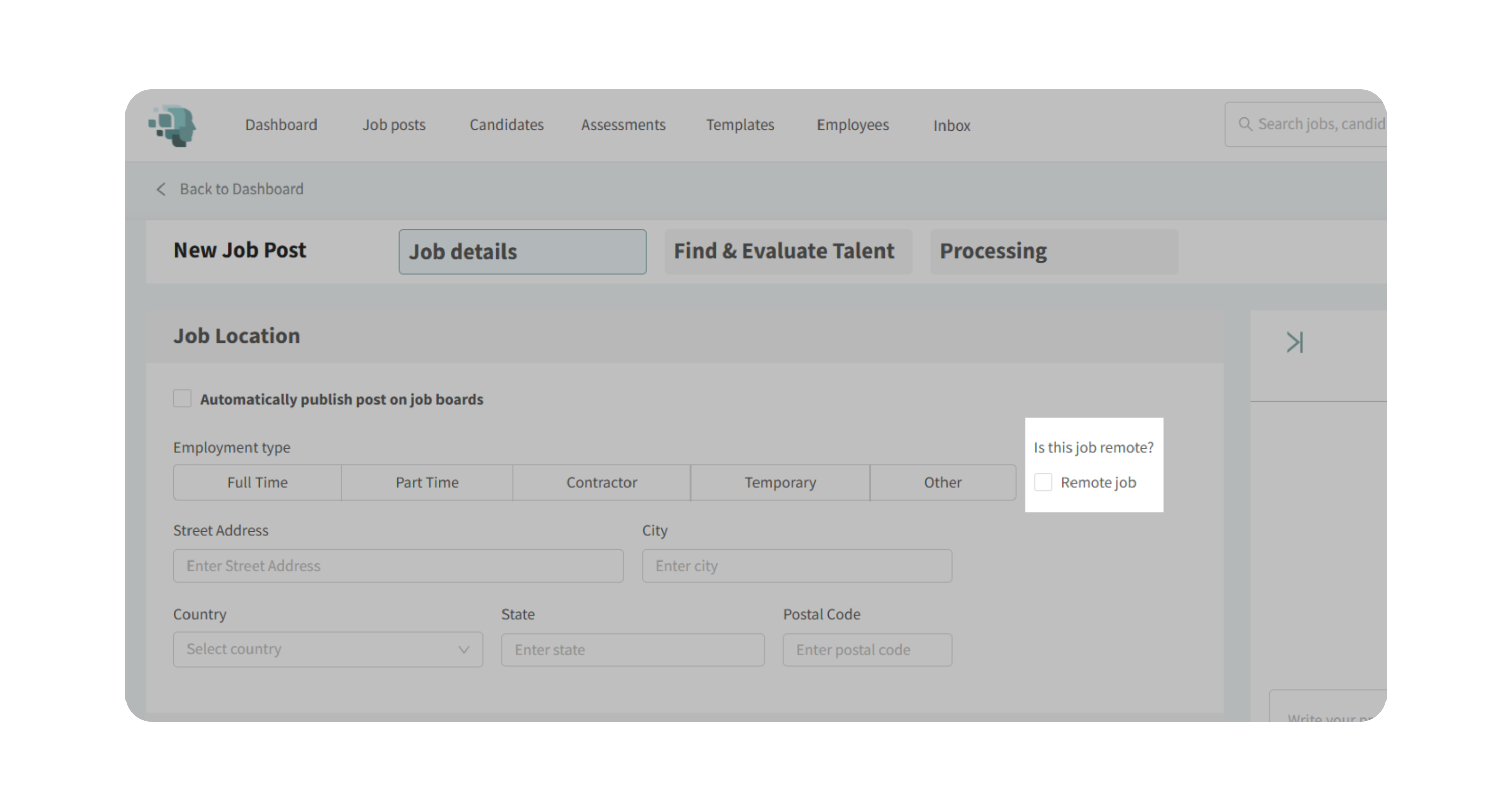
Task: Collapse the side panel arrow icon
Action: coord(1294,342)
